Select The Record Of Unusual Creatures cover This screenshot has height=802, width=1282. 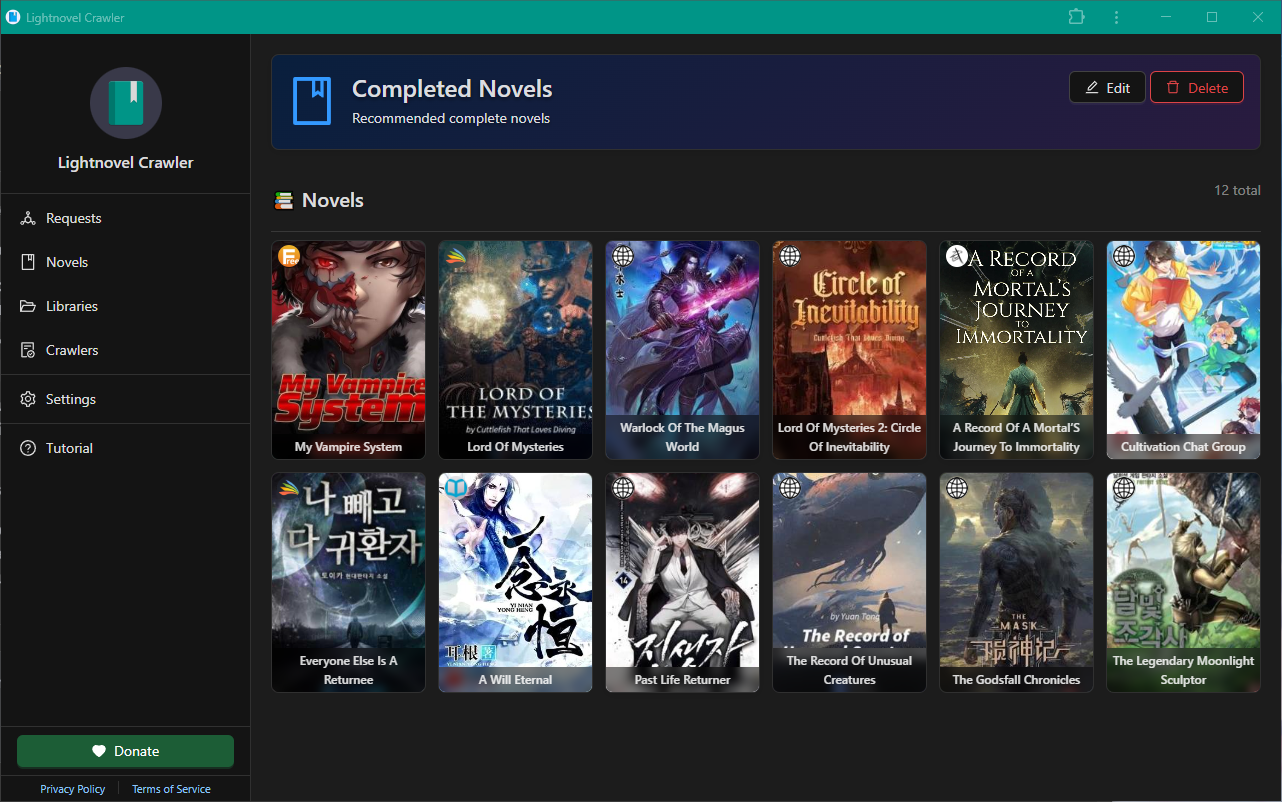tap(849, 582)
